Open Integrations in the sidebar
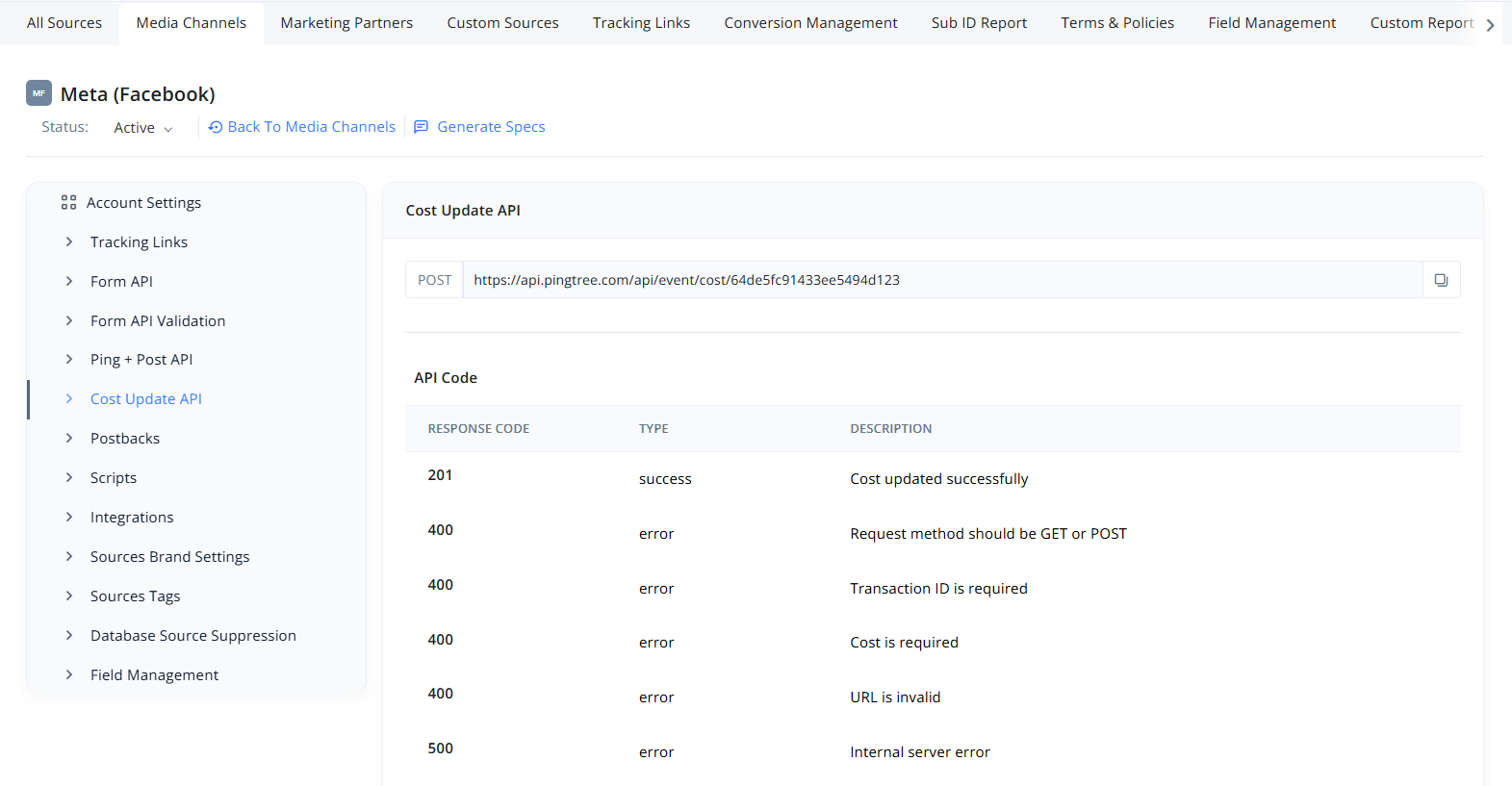Image resolution: width=1512 pixels, height=786 pixels. coord(132,518)
